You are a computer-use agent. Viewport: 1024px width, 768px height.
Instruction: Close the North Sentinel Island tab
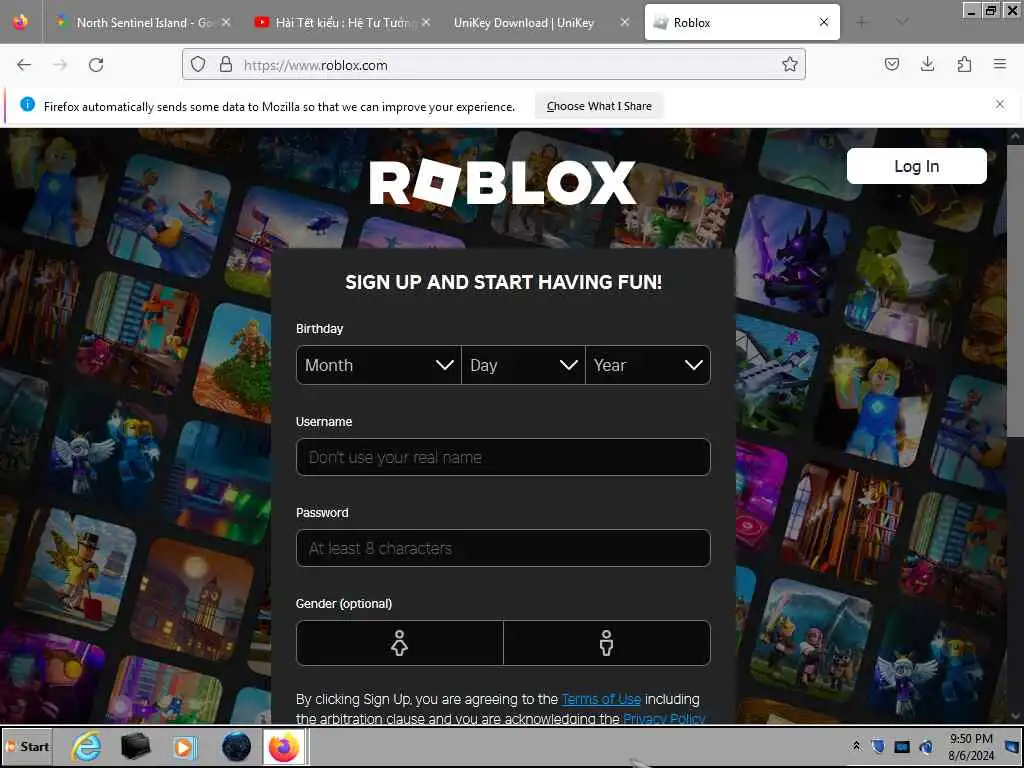coord(226,22)
